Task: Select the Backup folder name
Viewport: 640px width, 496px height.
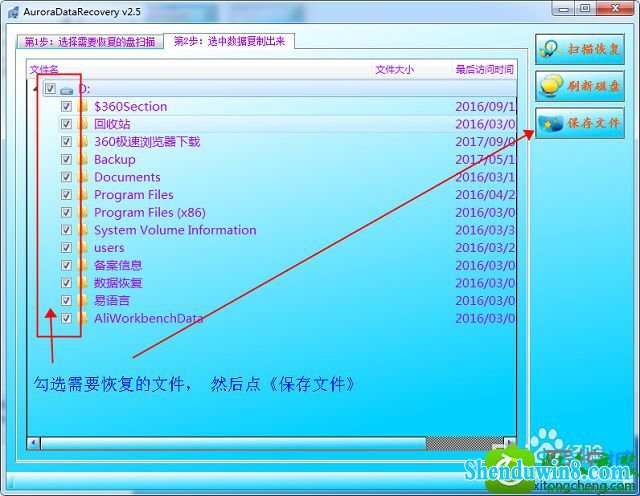Action: click(115, 159)
